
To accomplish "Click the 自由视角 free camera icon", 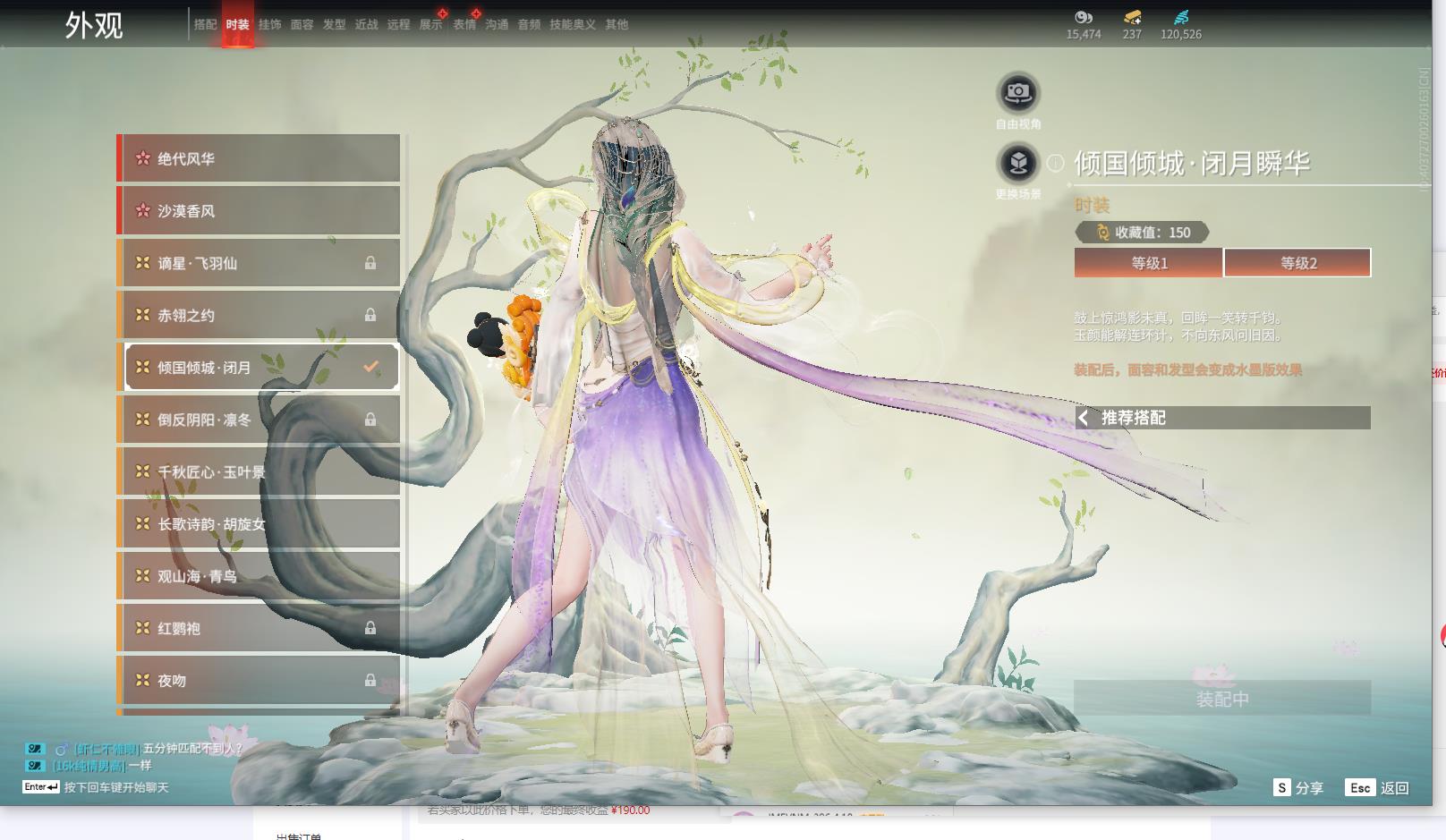I will coord(1017,92).
